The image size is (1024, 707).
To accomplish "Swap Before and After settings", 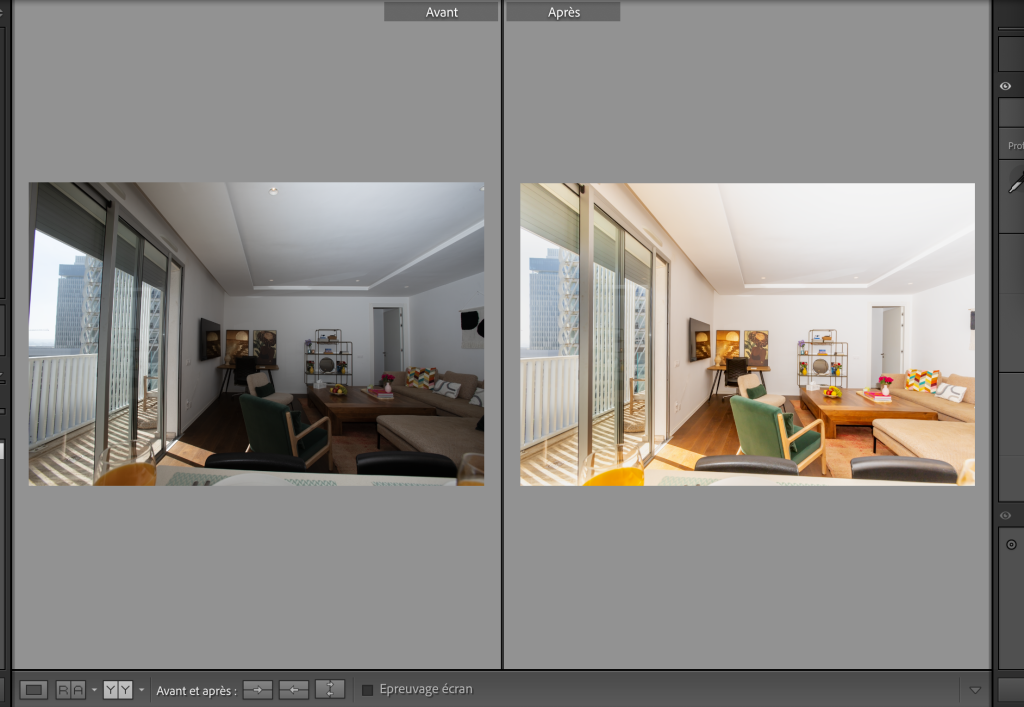I will click(330, 690).
